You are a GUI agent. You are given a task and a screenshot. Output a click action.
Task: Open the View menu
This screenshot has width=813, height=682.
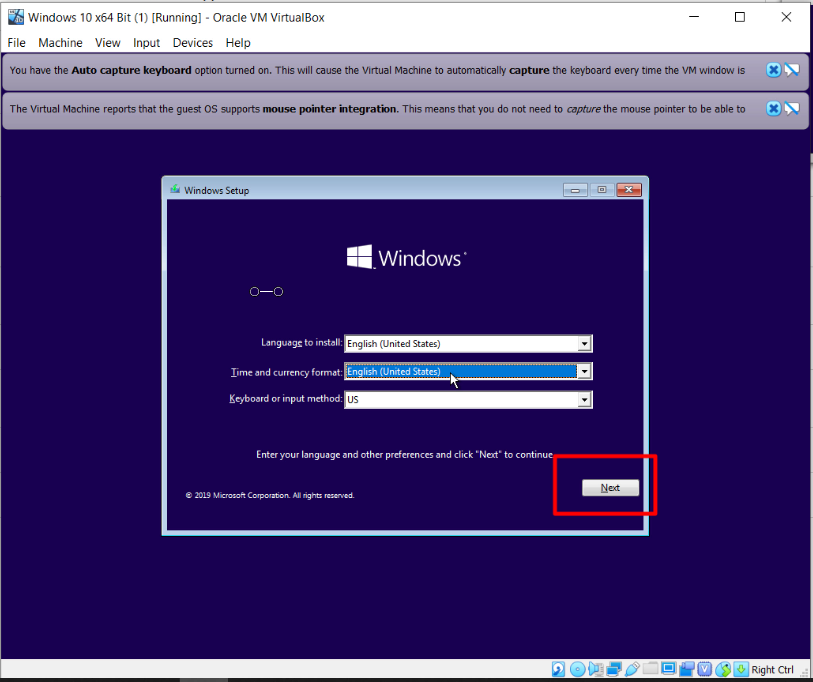(x=107, y=43)
